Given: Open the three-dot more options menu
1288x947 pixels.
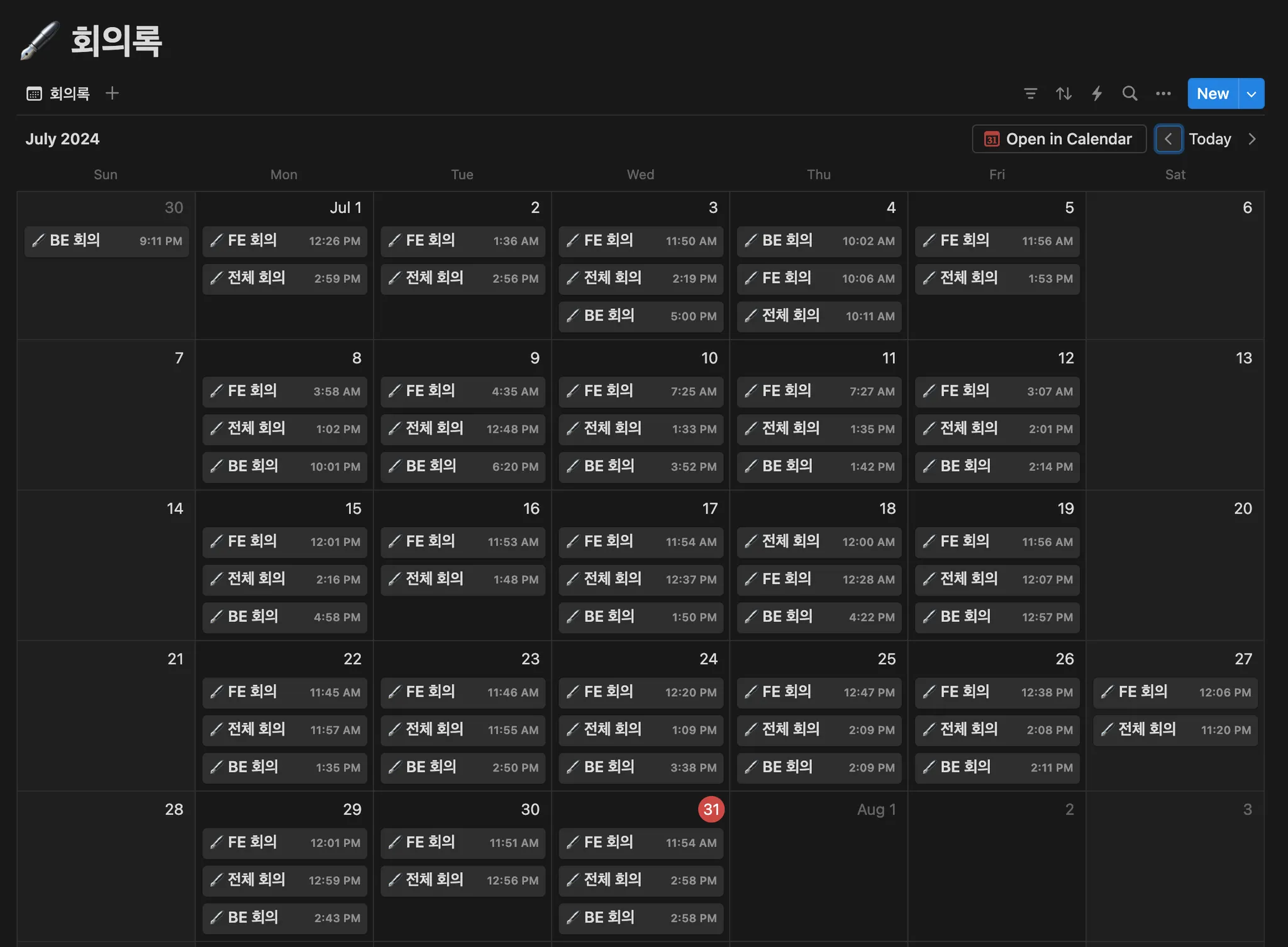Looking at the screenshot, I should tap(1163, 94).
